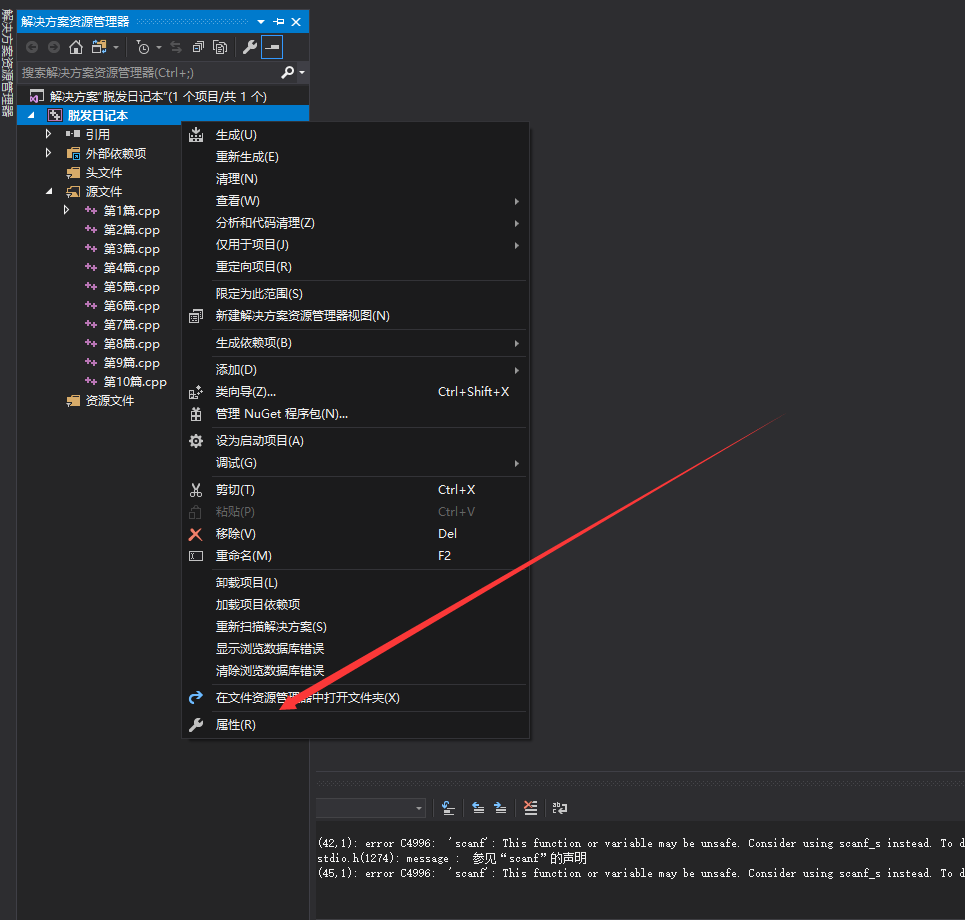Select the 头文件 folder

(x=103, y=172)
